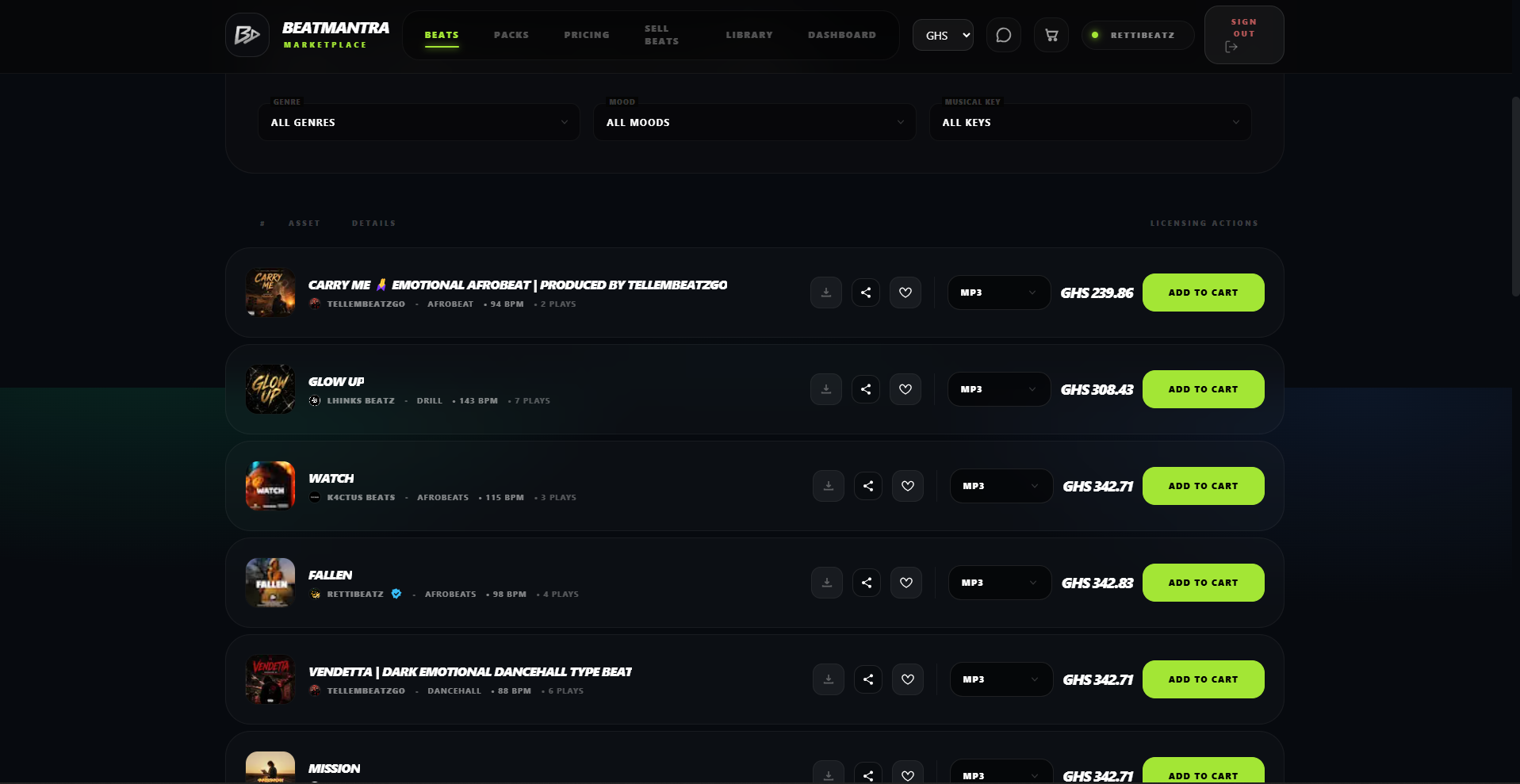Open the Watch cover thumbnail
Viewport: 1520px width, 784px height.
point(270,486)
